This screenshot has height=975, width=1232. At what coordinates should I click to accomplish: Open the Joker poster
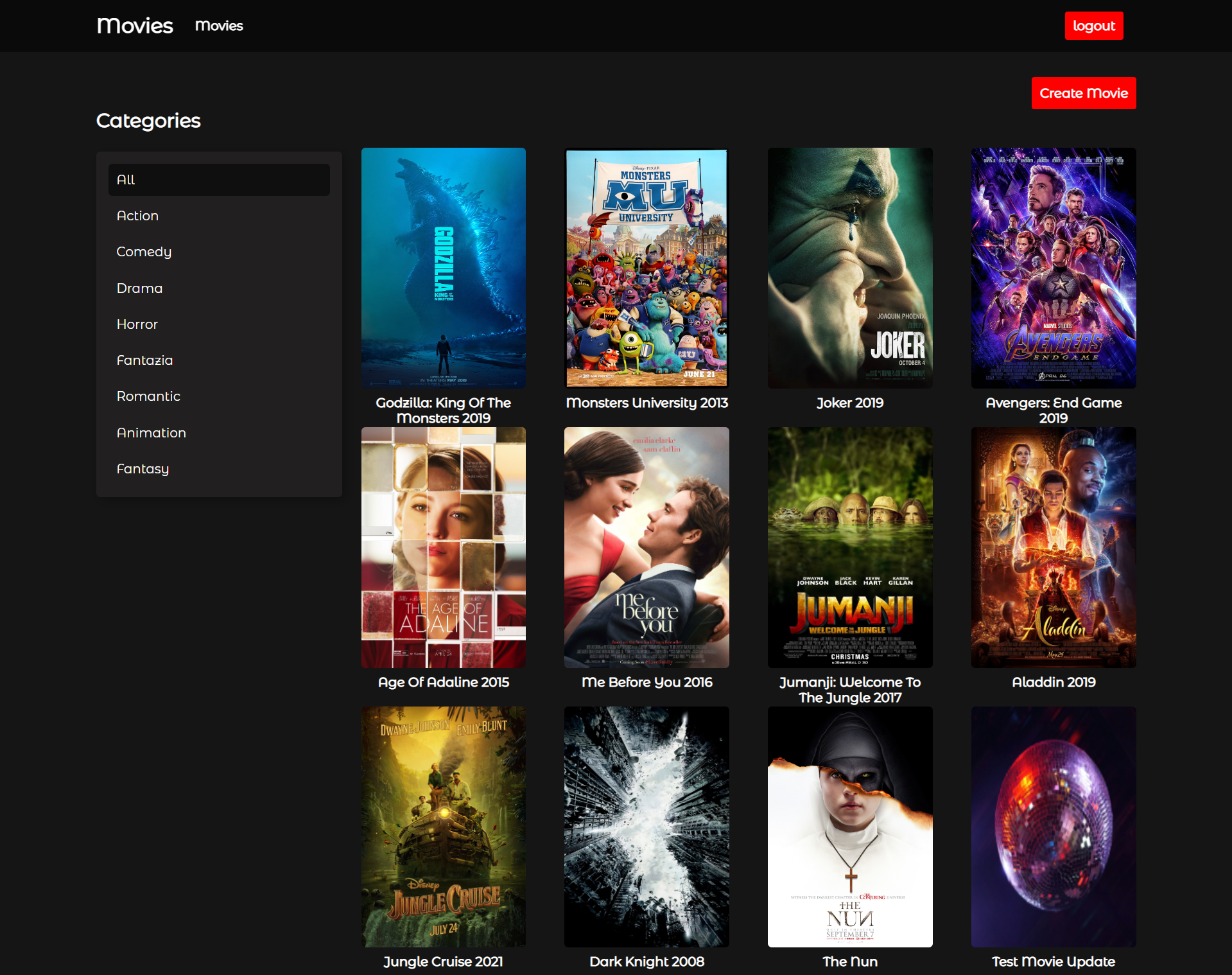click(850, 268)
